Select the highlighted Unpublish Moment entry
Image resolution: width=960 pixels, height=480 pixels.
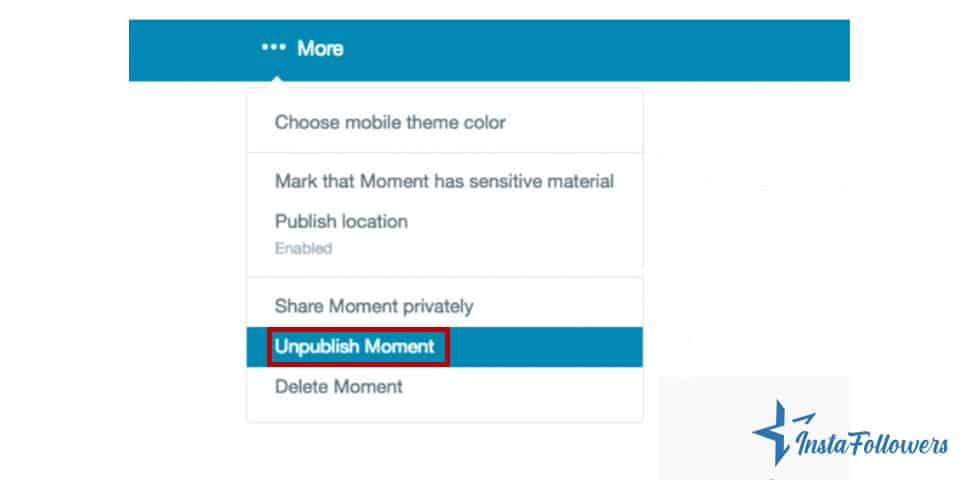click(355, 347)
